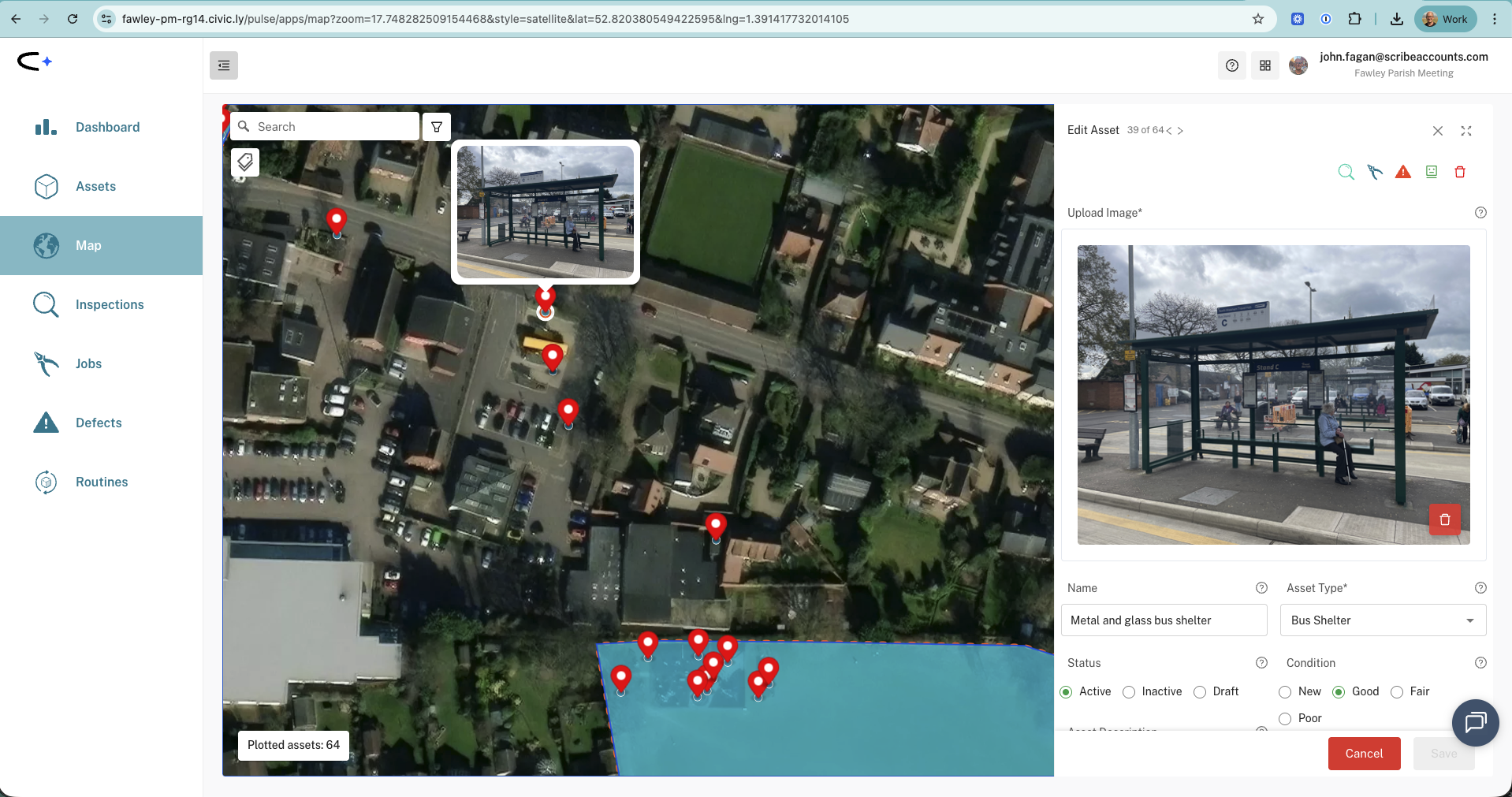1512x797 pixels.
Task: Save the Metal and glass bus shelter asset
Action: [x=1443, y=754]
